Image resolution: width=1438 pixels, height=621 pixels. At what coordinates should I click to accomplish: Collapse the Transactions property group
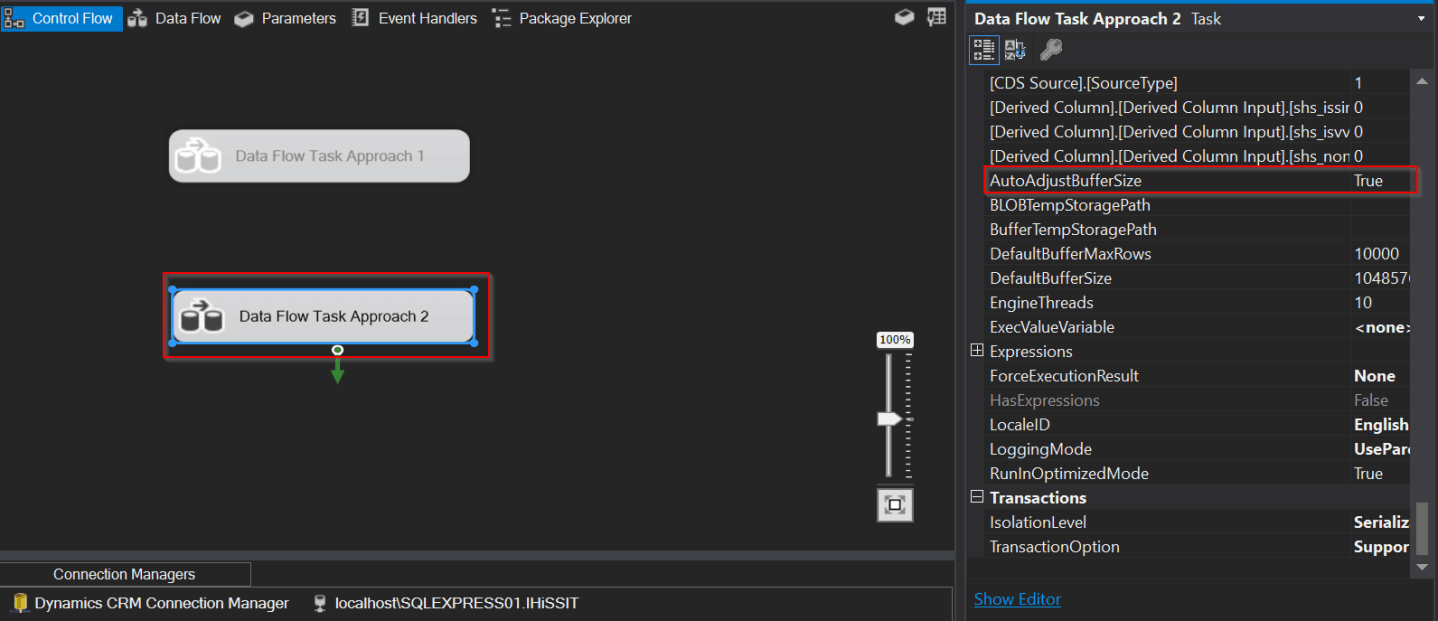976,497
